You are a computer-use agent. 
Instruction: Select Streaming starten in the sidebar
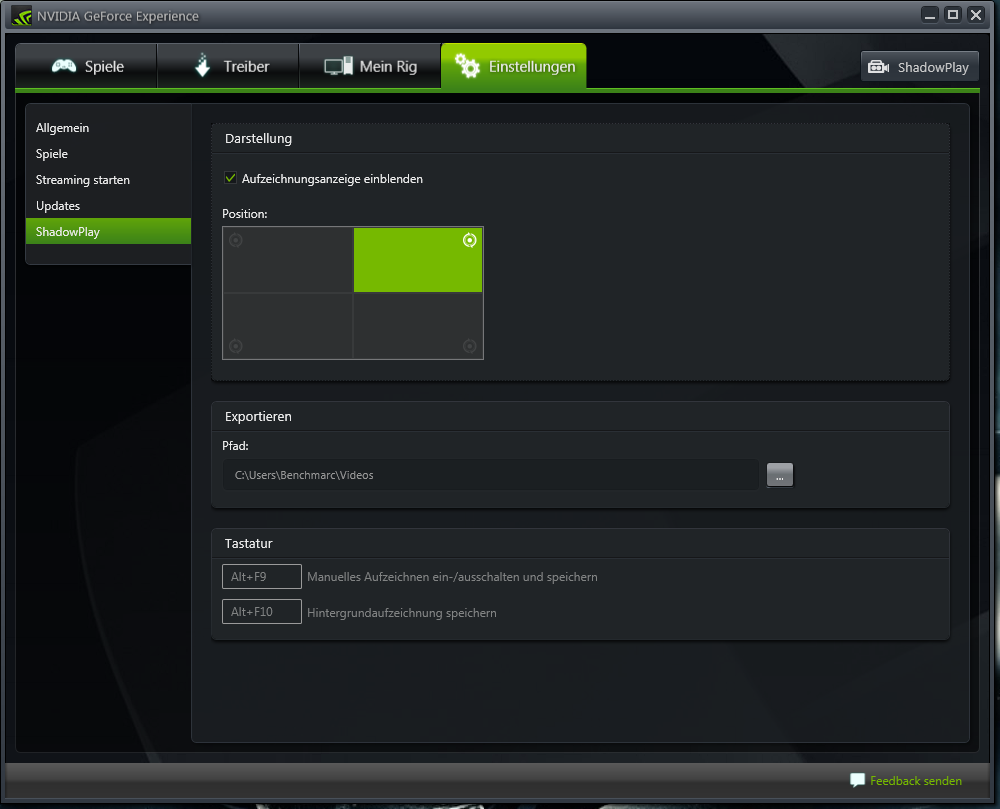[82, 180]
